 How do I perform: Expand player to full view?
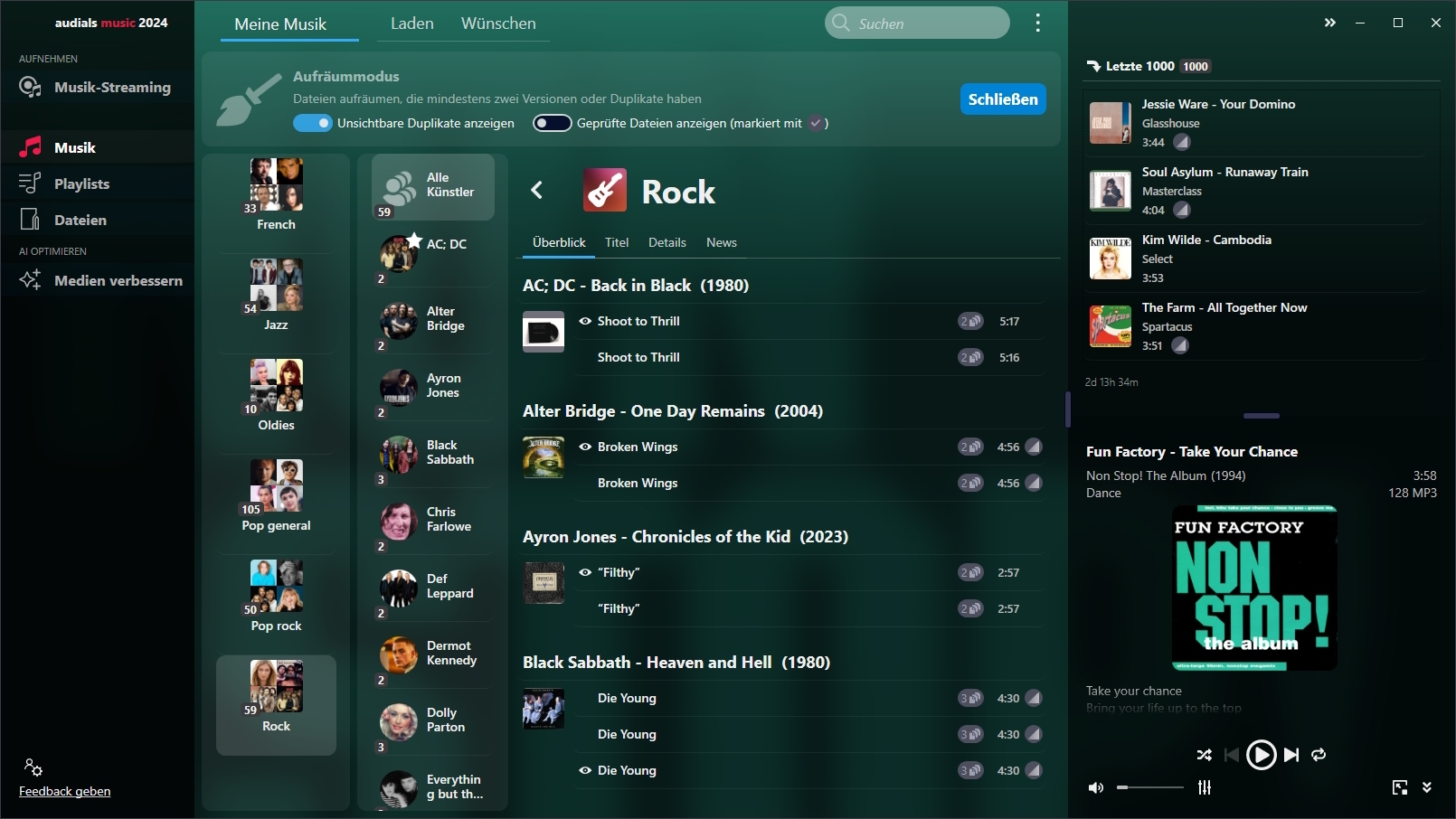click(x=1400, y=787)
